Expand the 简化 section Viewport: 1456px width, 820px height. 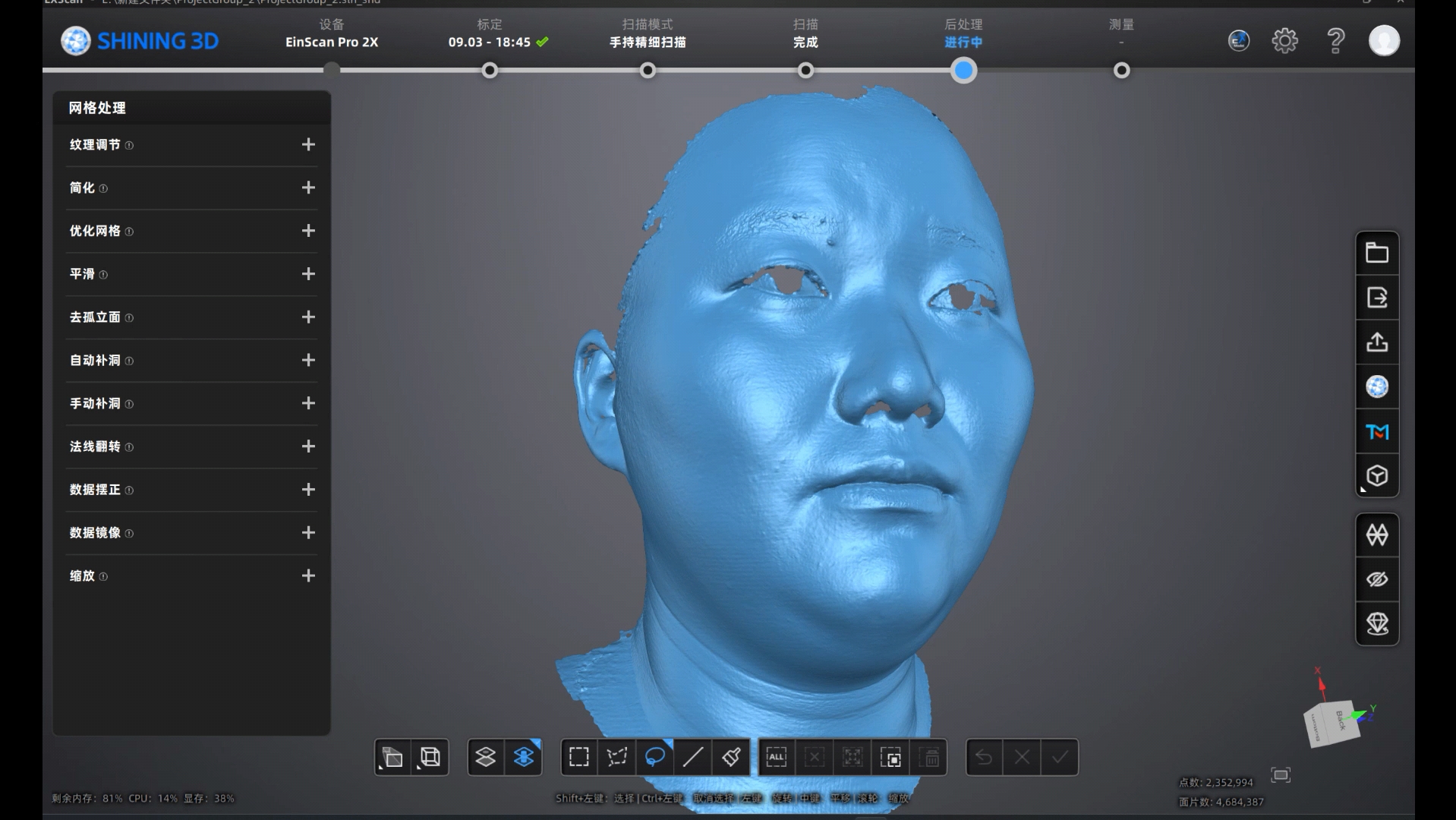(308, 188)
